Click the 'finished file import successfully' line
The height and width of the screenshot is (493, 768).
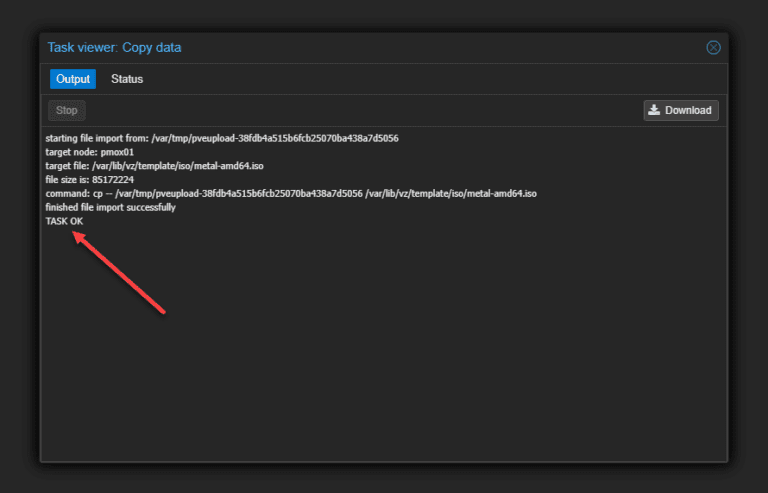110,208
